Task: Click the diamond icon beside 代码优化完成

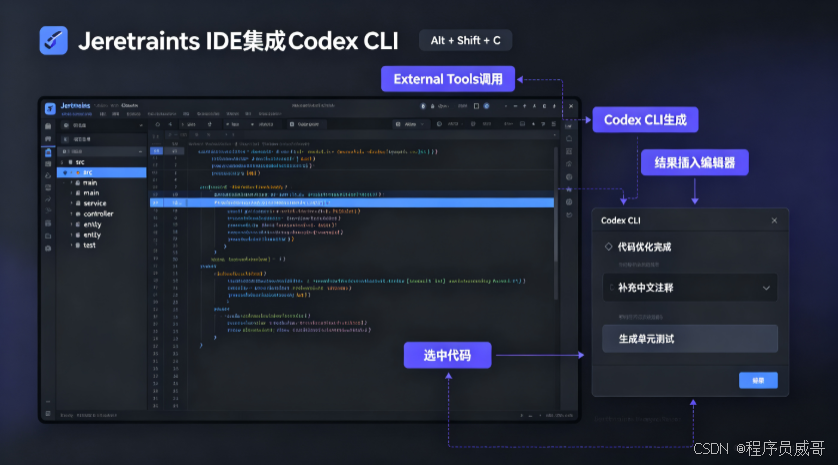Action: 608,246
